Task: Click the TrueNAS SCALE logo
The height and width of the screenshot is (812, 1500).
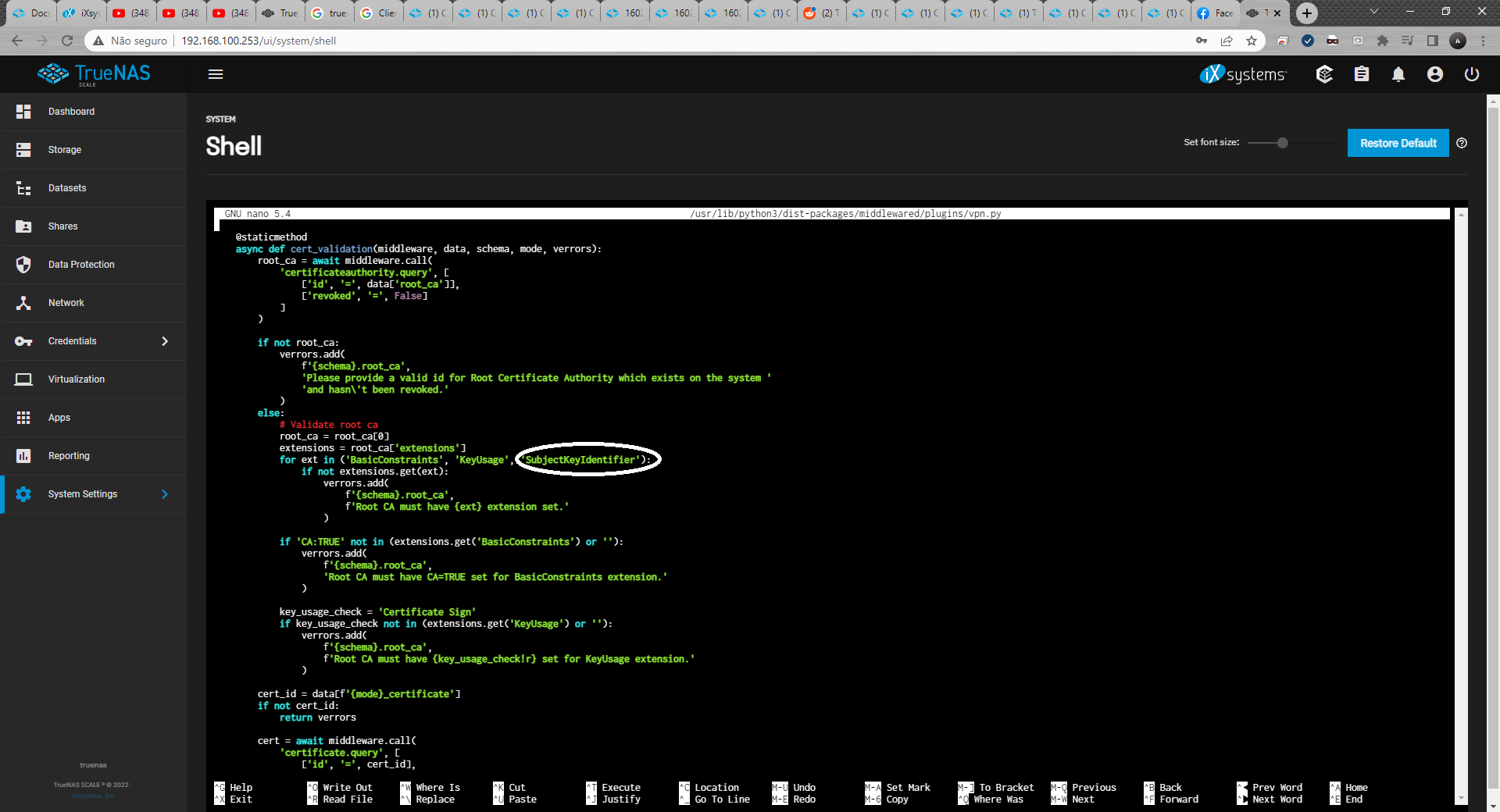Action: 94,74
